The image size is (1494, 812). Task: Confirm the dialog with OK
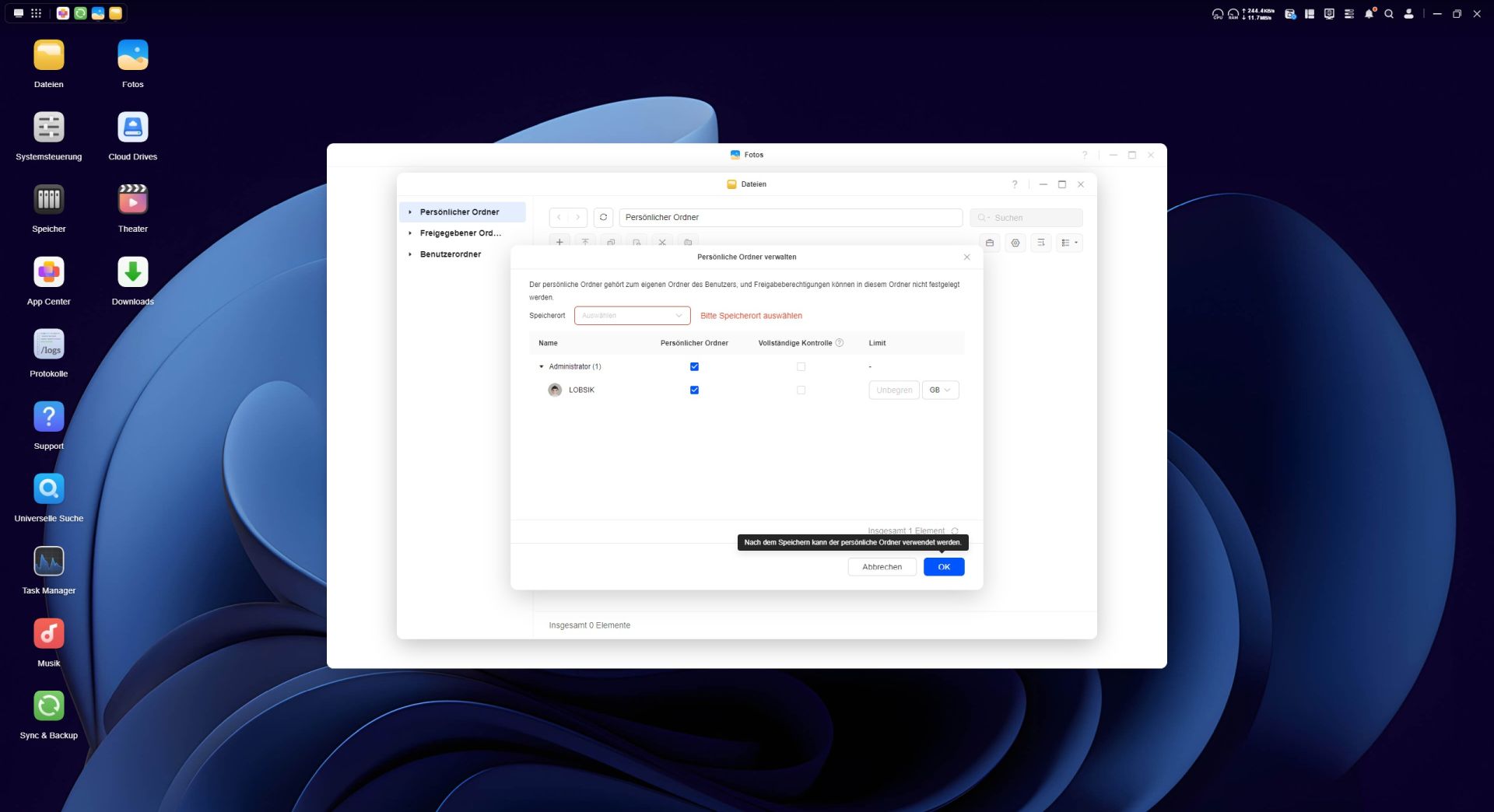pos(943,567)
